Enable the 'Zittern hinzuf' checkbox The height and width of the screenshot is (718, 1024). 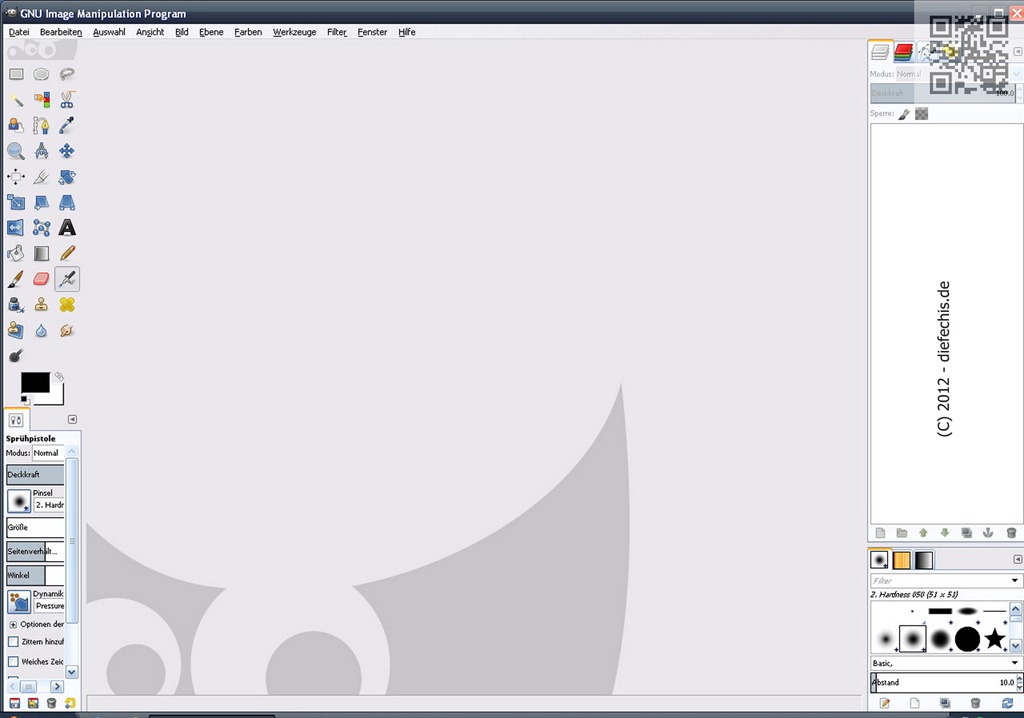pos(13,642)
